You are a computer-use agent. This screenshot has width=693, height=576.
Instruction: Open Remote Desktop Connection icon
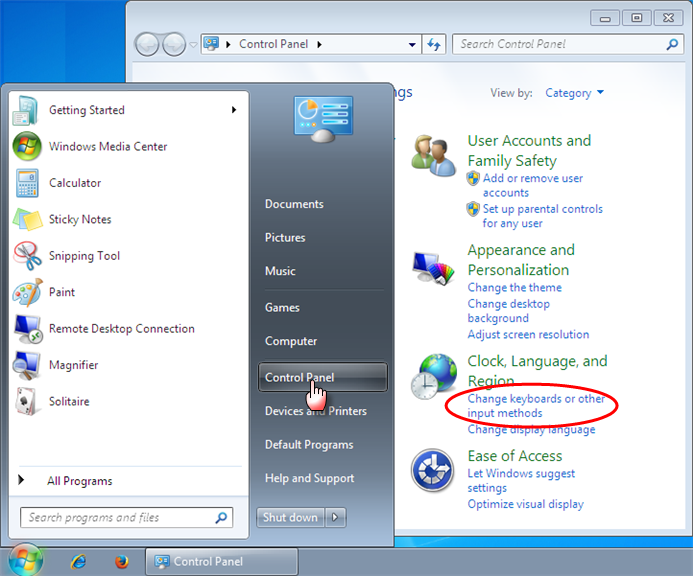click(27, 328)
